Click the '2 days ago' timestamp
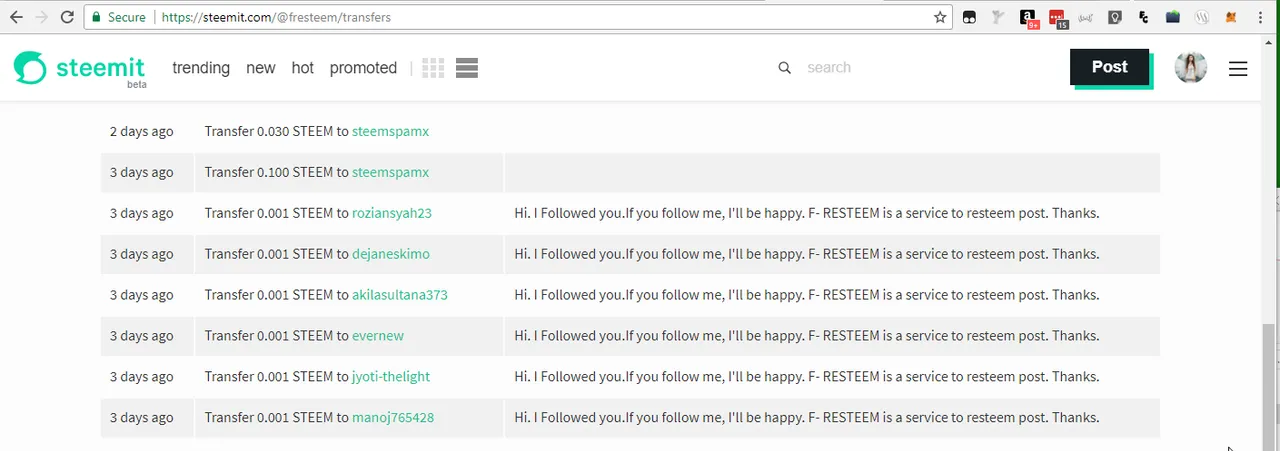The width and height of the screenshot is (1280, 451). click(x=141, y=131)
